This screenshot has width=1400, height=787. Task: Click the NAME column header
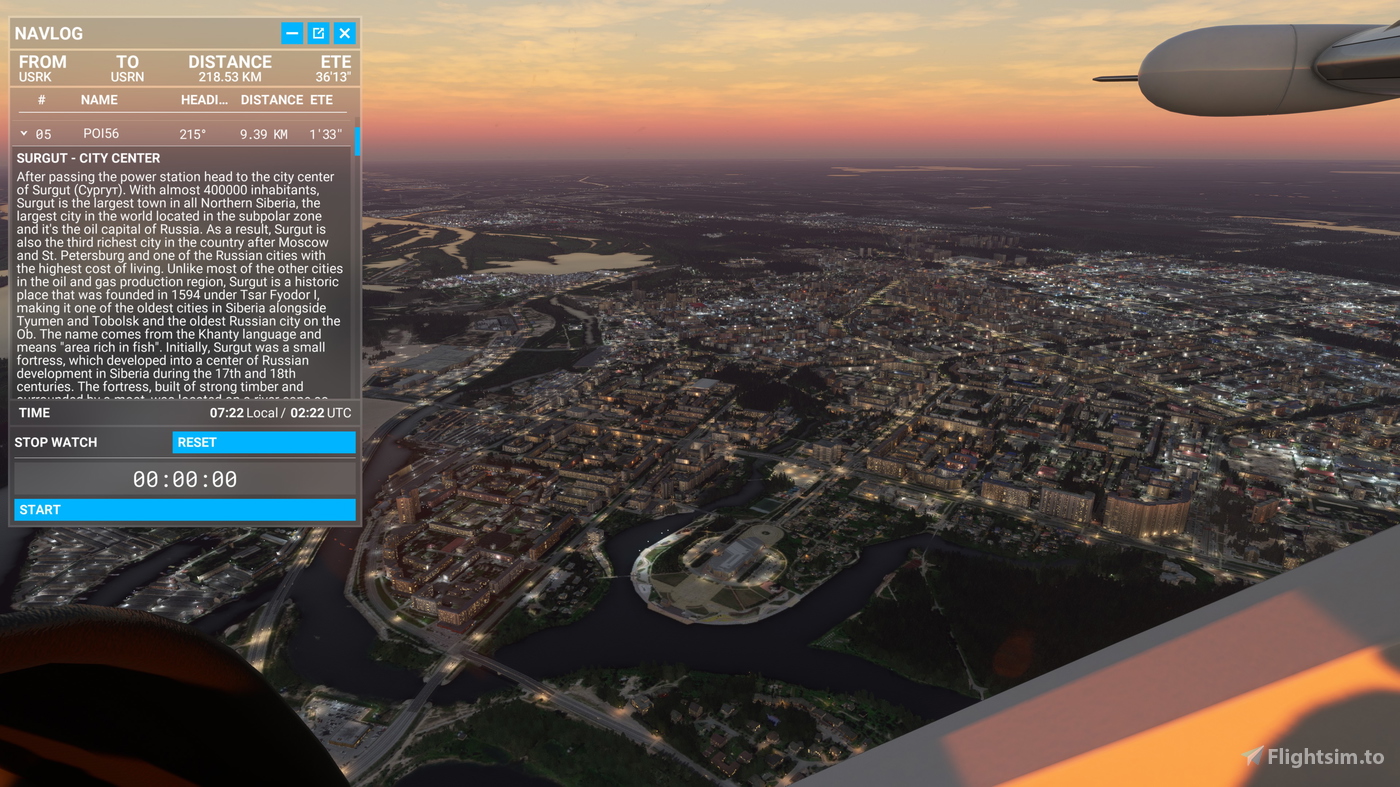click(99, 100)
